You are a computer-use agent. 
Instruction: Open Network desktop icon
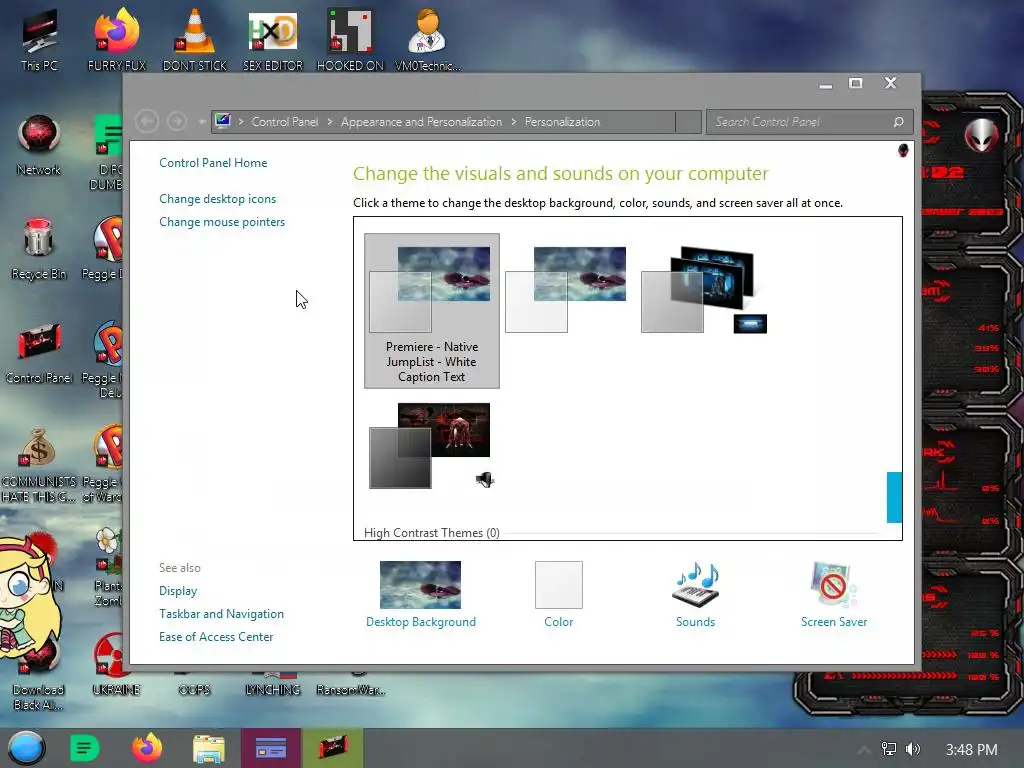(x=39, y=144)
